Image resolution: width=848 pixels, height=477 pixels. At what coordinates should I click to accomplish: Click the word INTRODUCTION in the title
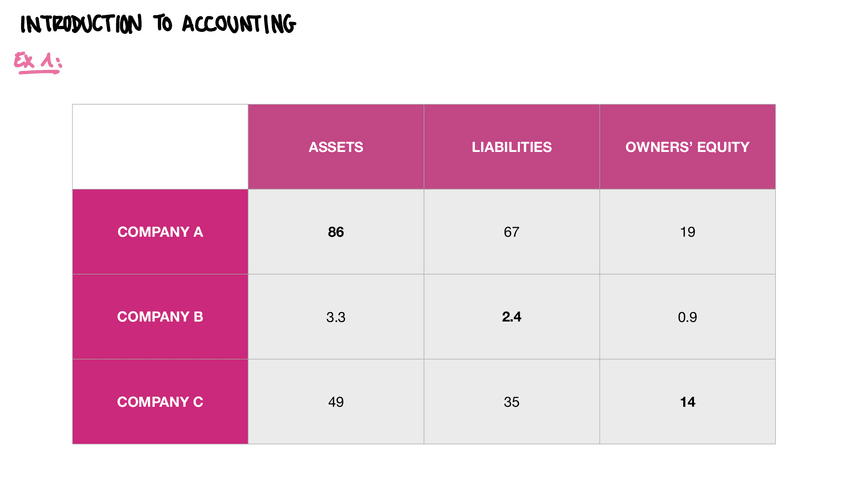[82, 24]
